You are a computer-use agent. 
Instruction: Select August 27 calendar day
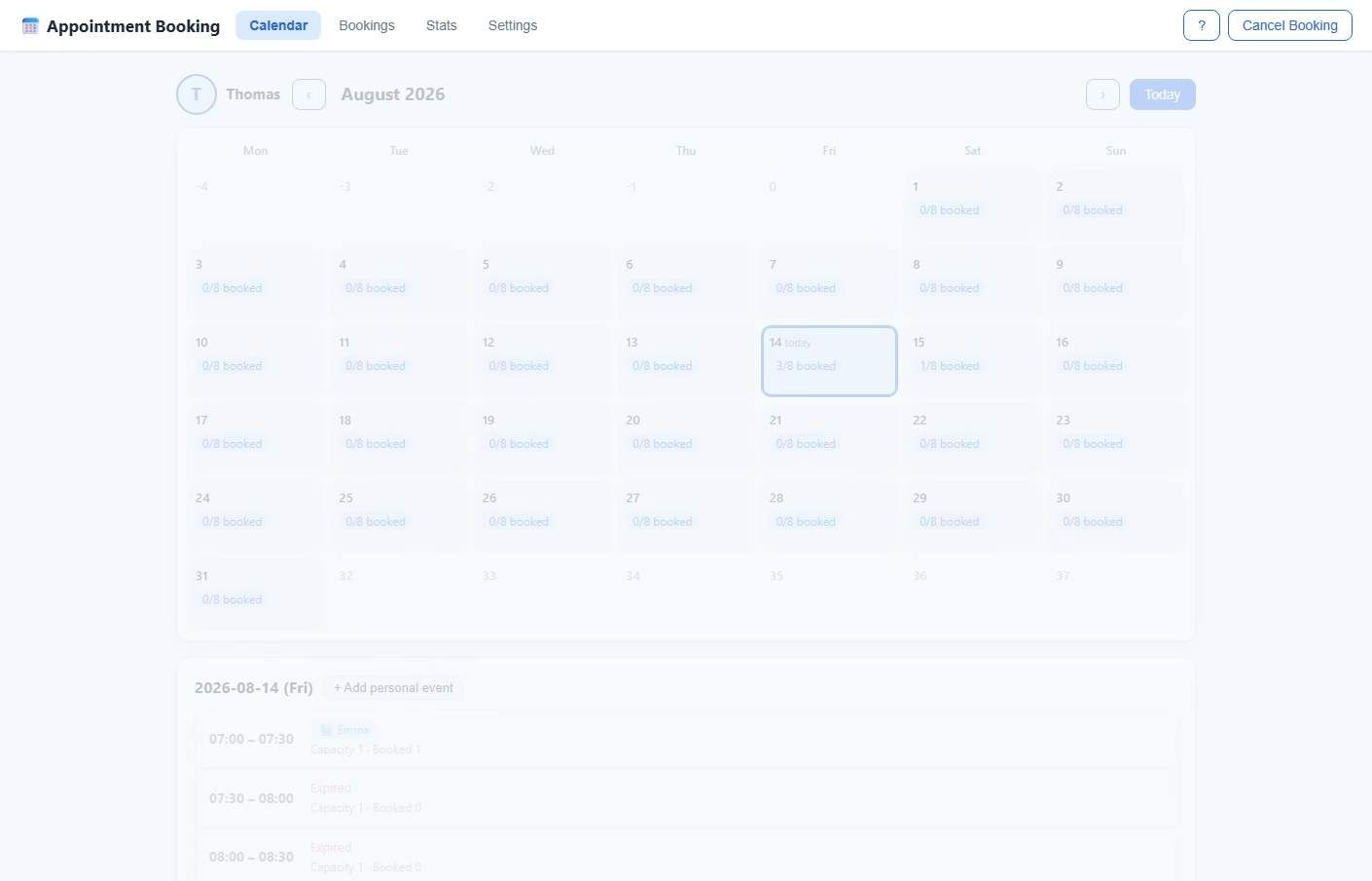686,517
